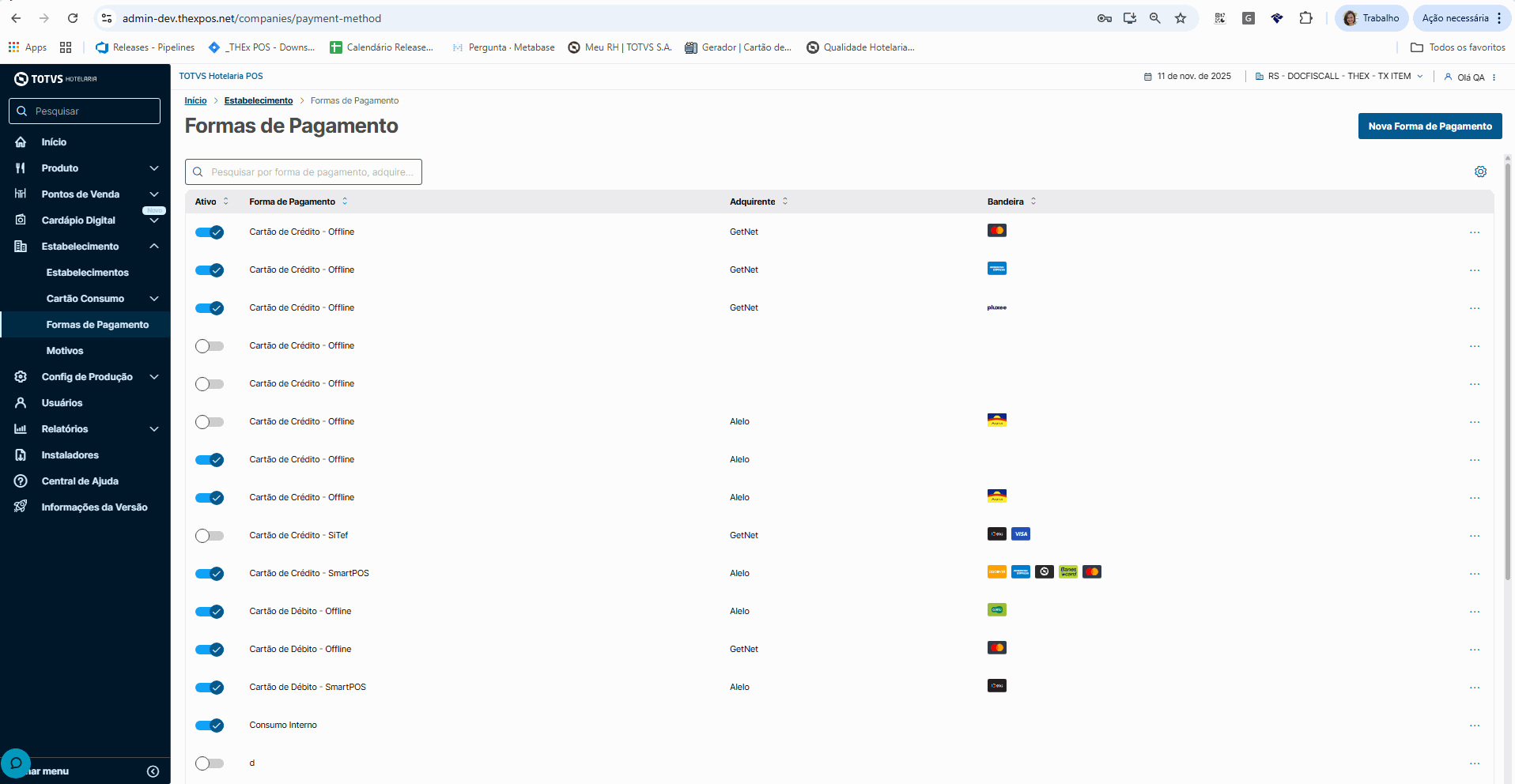Bookmark this page with the star icon
This screenshot has width=1515, height=784.
tap(1181, 18)
